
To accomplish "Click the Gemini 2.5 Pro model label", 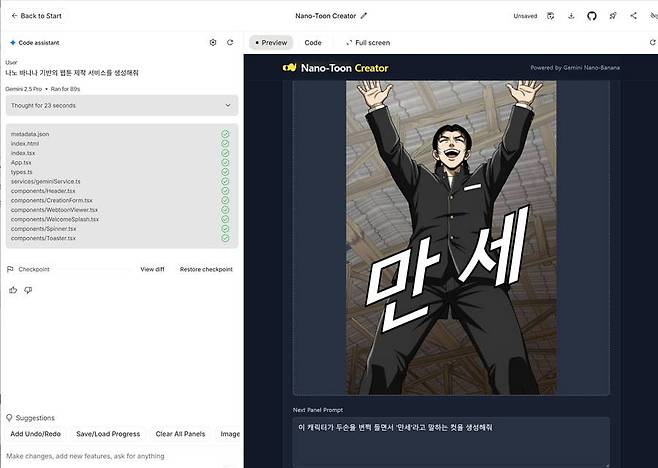I will click(x=24, y=89).
